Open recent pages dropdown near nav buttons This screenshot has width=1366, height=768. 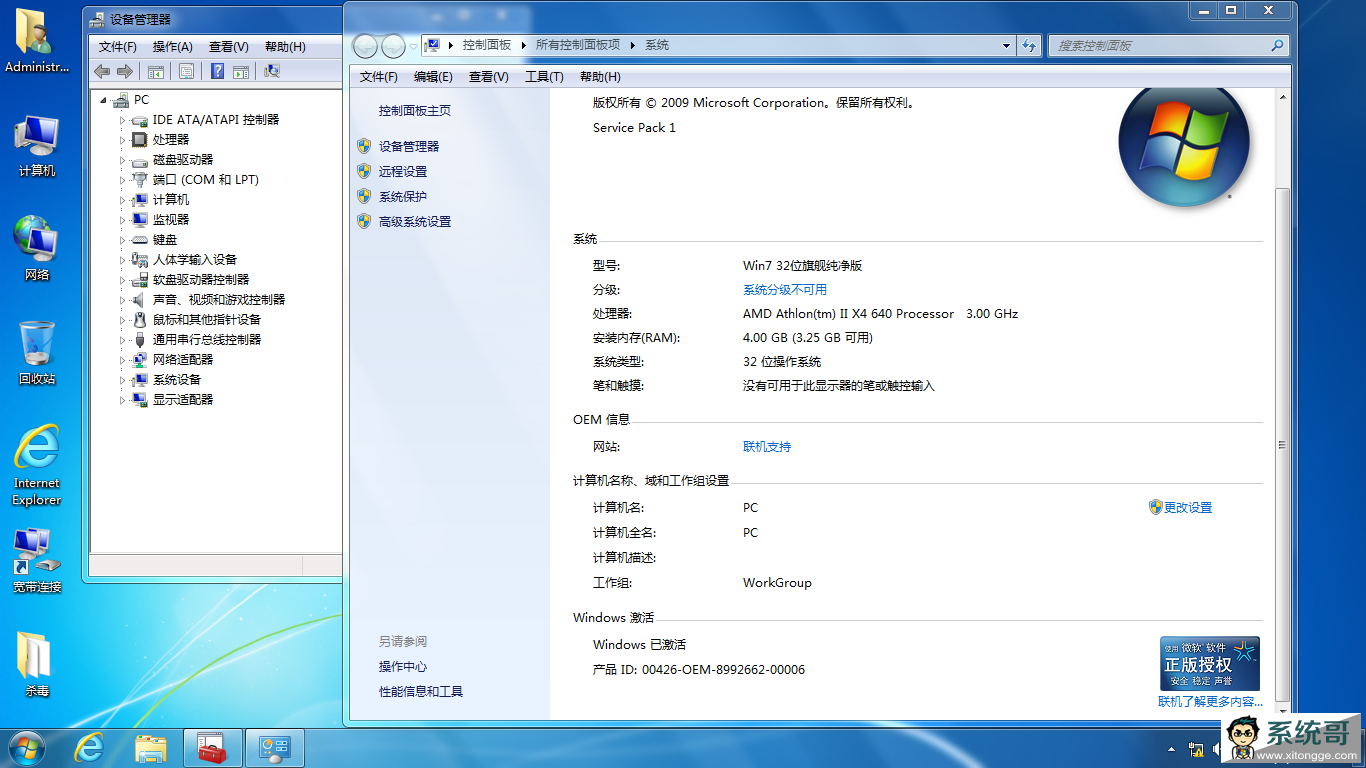413,46
